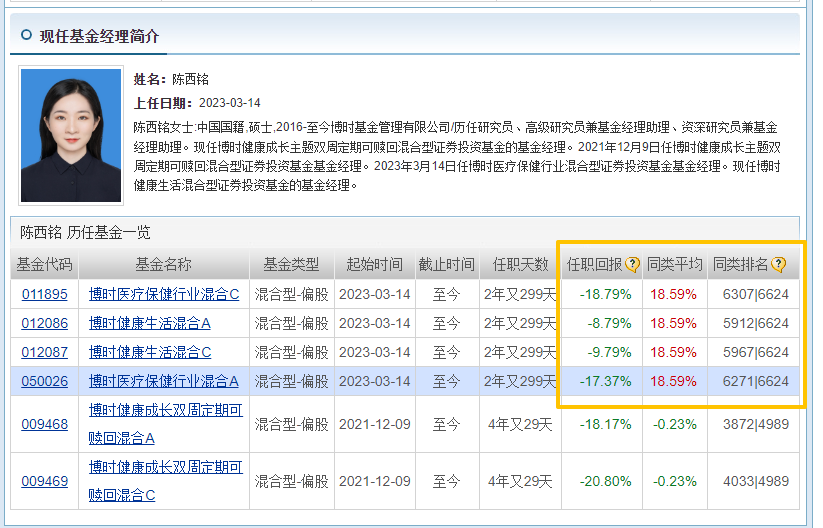Image resolution: width=823 pixels, height=528 pixels.
Task: Click the 5912|6624 ranking cell
Action: coord(756,323)
